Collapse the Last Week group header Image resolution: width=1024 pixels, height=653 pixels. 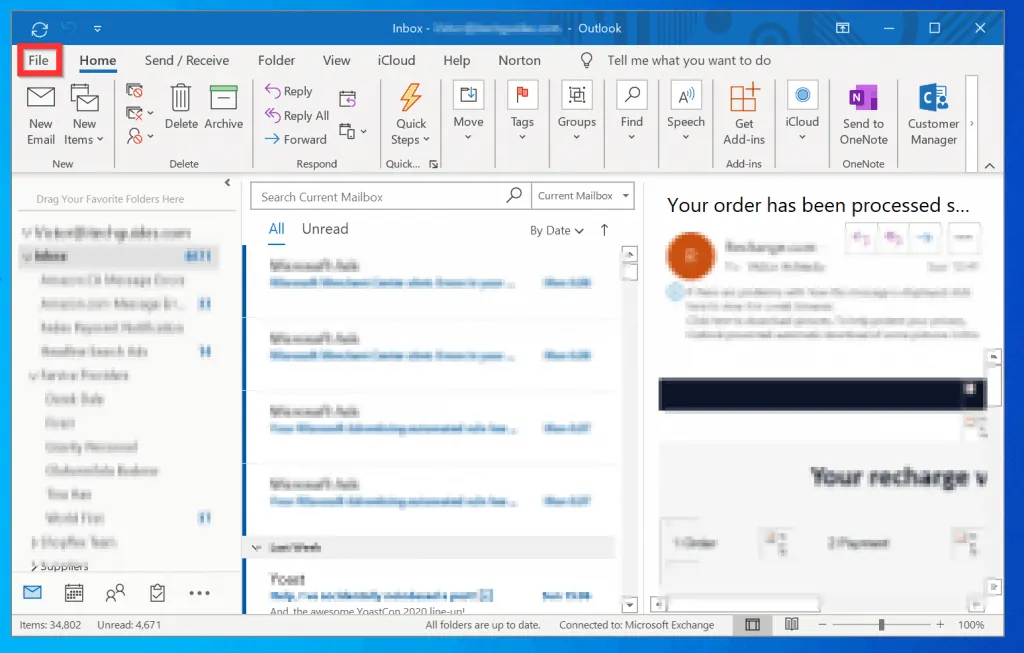tap(257, 547)
